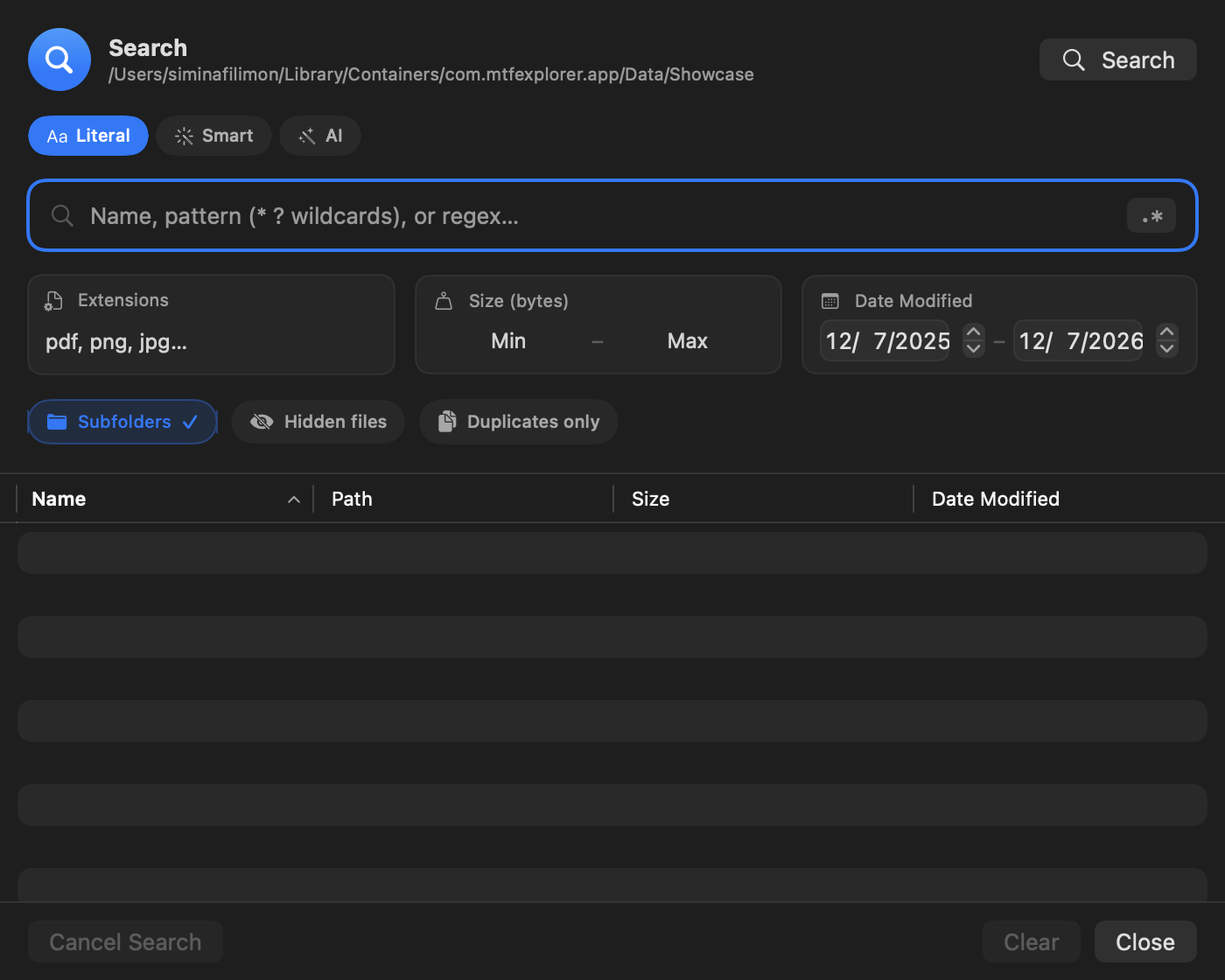Screen dimensions: 1225x980
Task: Toggle the Subfolders option off
Action: (122, 422)
